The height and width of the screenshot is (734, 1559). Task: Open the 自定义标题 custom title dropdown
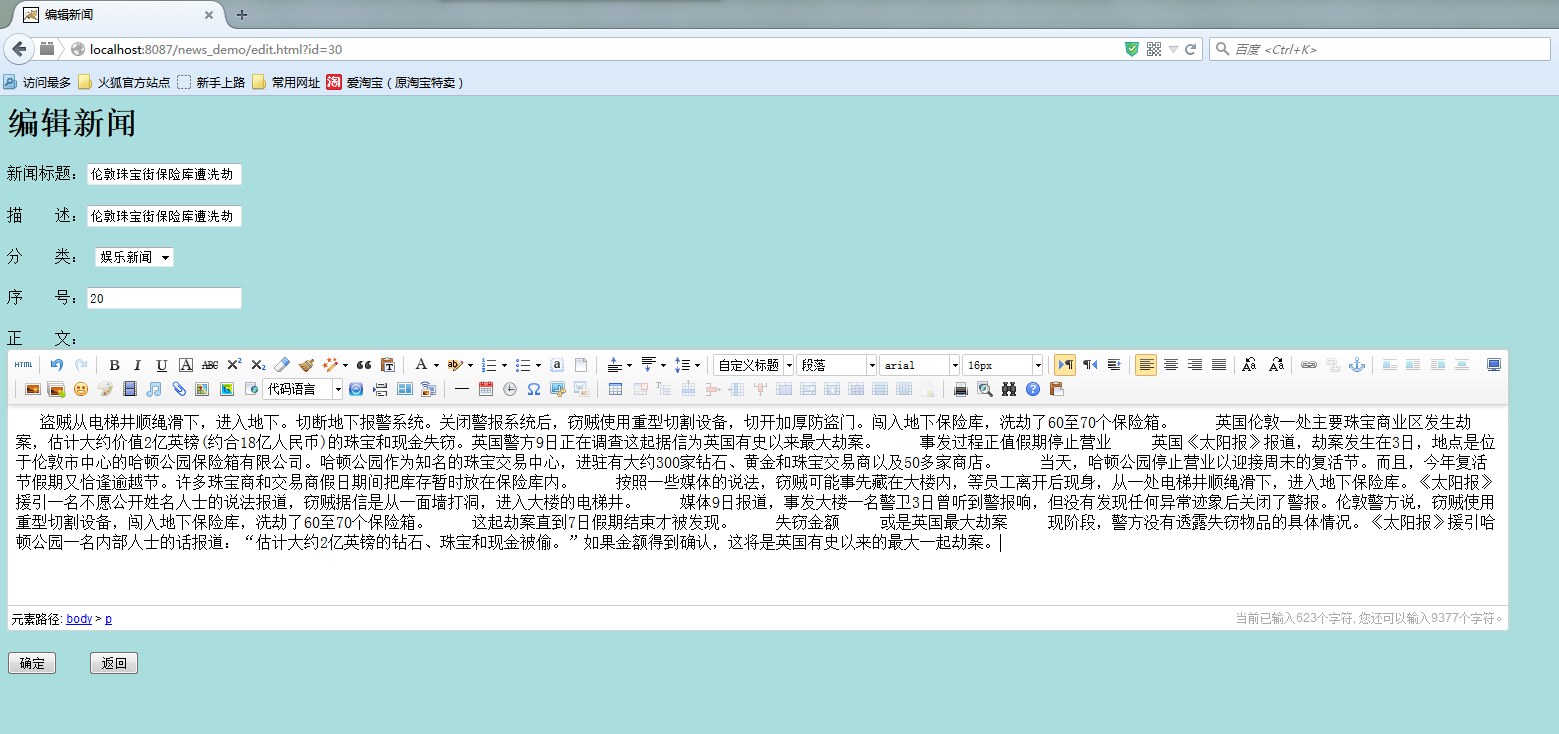click(x=755, y=365)
